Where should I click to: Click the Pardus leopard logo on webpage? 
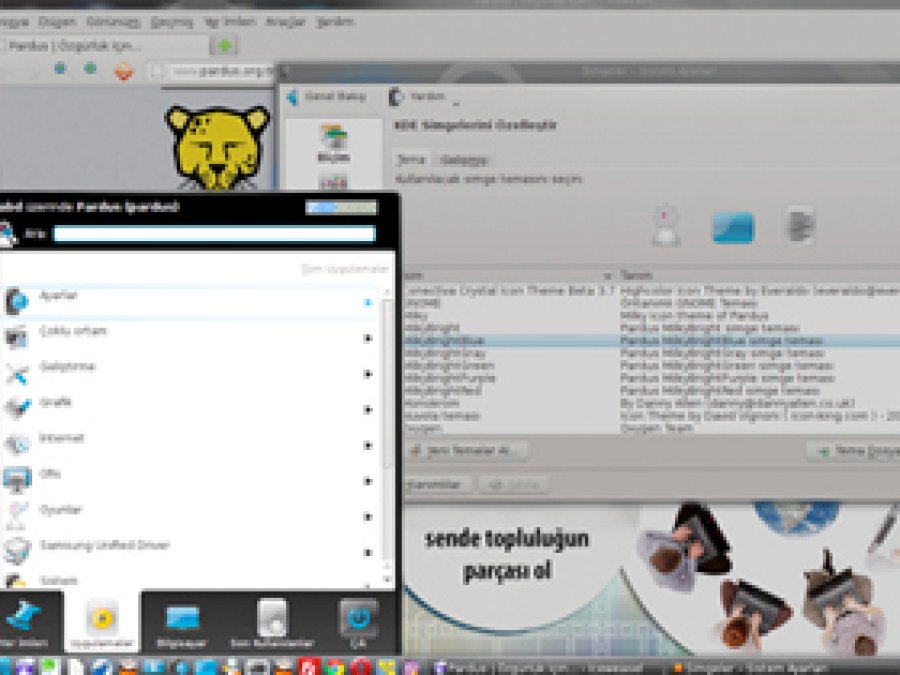click(x=218, y=148)
